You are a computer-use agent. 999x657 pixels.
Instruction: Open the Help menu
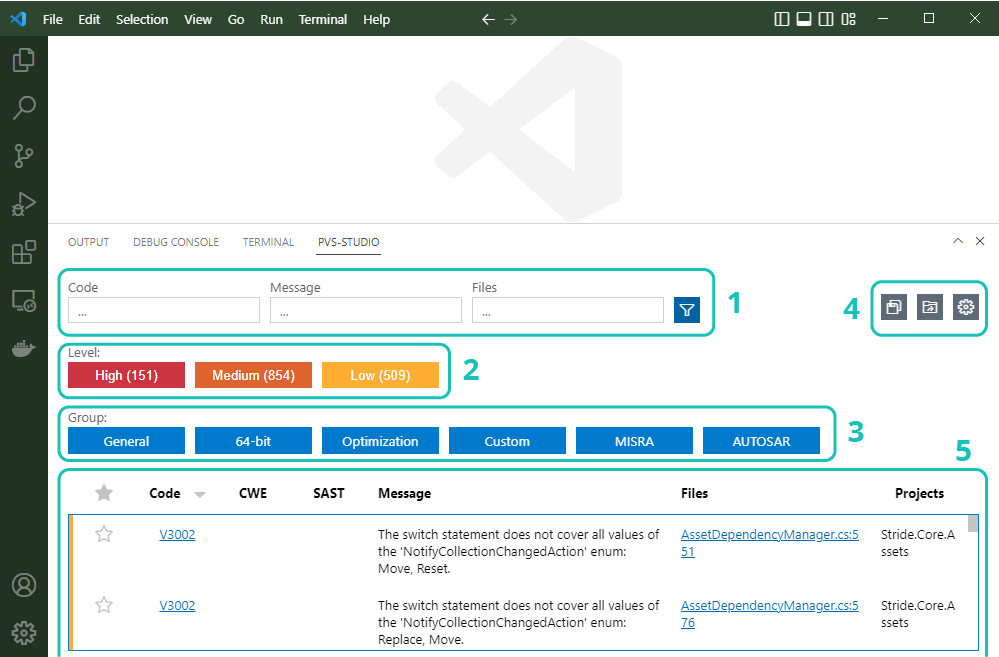coord(377,20)
